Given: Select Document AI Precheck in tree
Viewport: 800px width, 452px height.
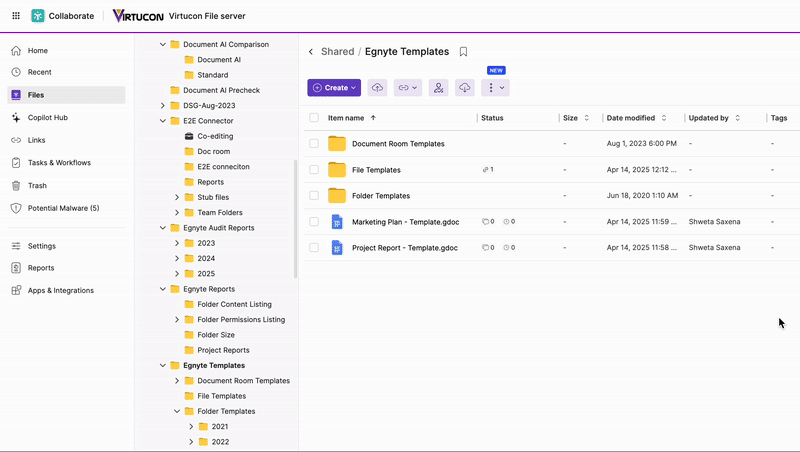Looking at the screenshot, I should click(x=221, y=90).
